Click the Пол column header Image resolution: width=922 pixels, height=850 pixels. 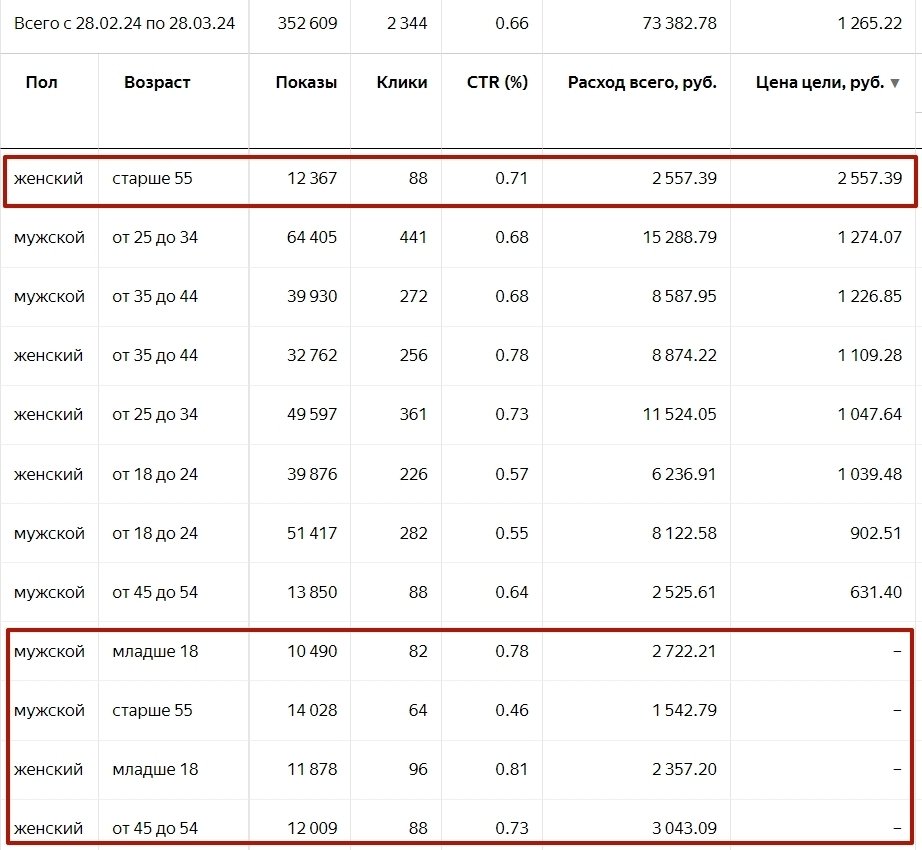tap(41, 83)
